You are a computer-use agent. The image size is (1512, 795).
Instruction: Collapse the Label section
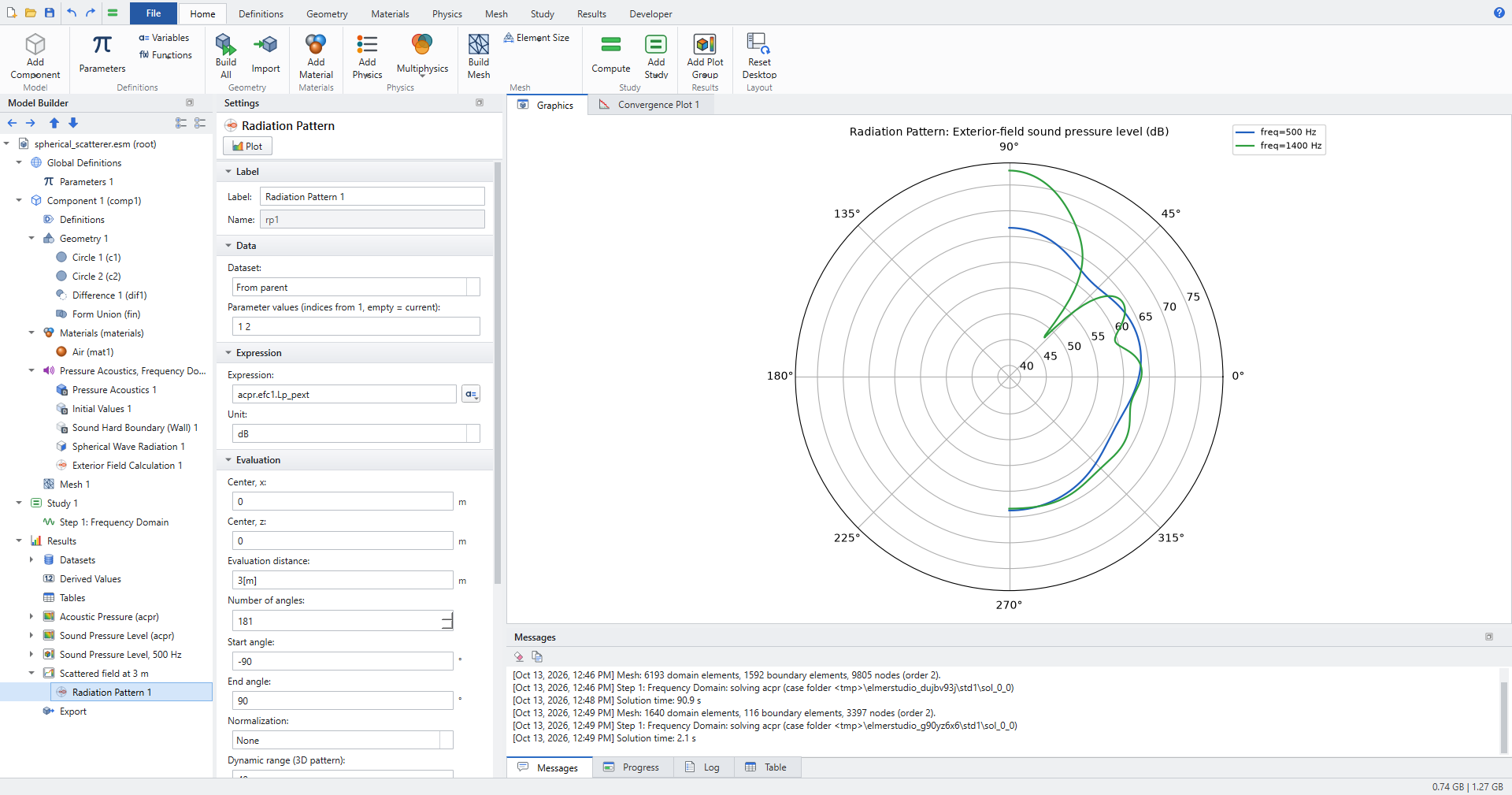(x=228, y=172)
